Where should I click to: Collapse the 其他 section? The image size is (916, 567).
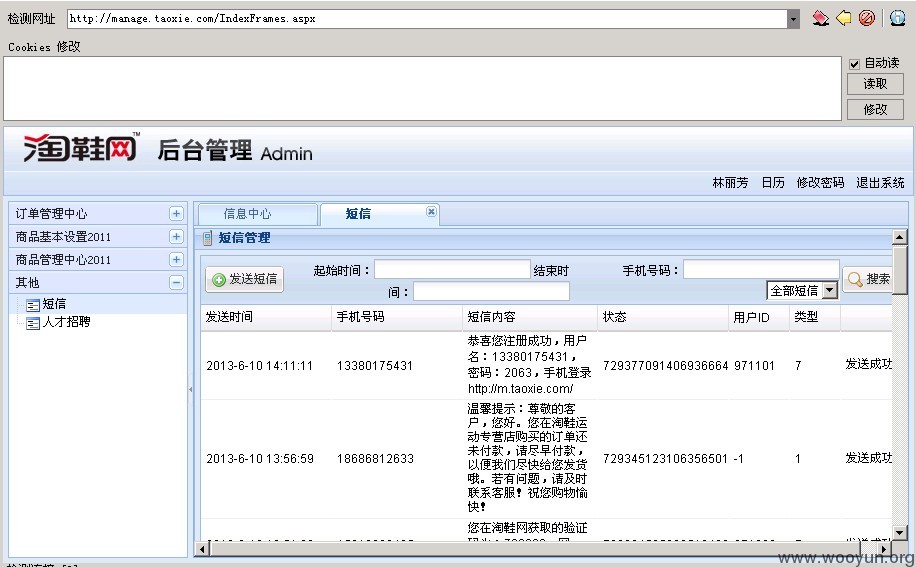point(176,283)
